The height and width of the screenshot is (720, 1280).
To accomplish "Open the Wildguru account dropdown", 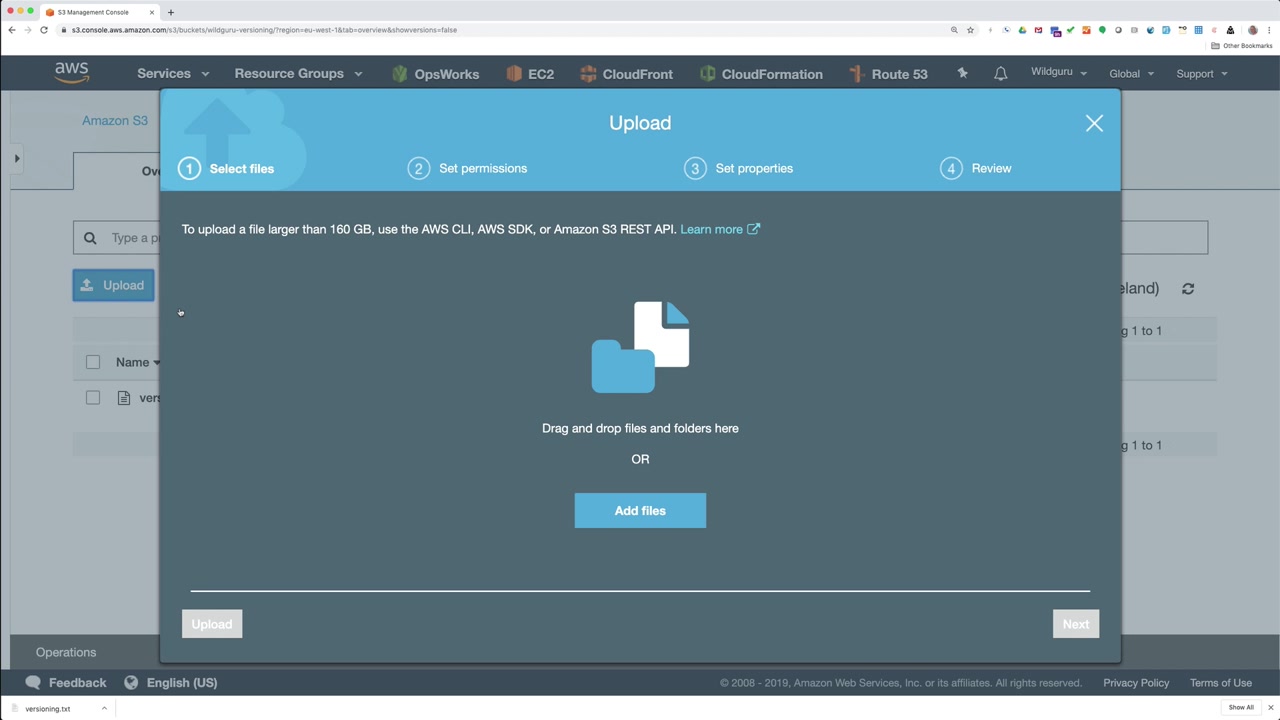I will pos(1059,73).
